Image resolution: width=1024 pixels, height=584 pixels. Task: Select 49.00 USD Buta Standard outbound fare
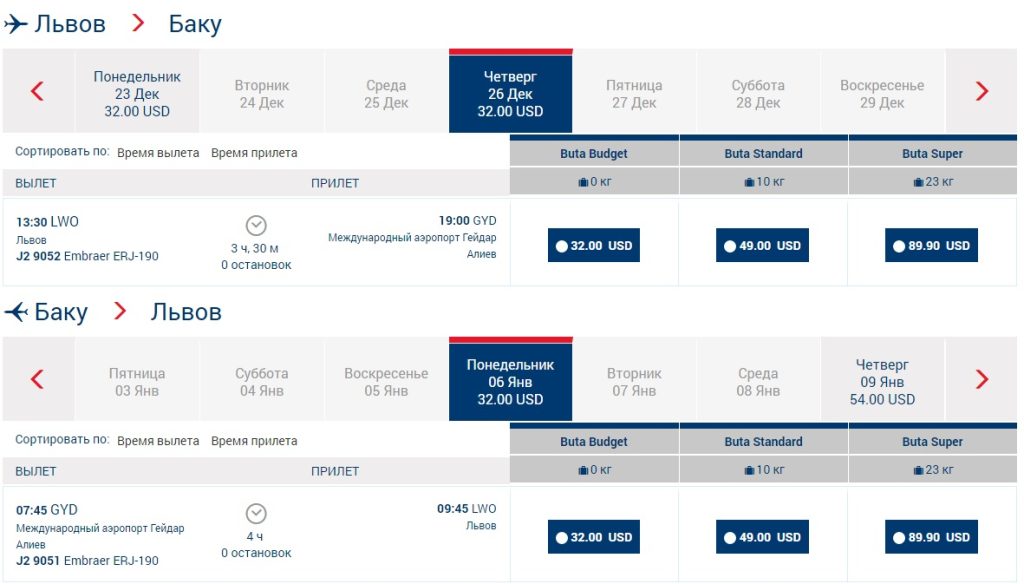pyautogui.click(x=762, y=245)
